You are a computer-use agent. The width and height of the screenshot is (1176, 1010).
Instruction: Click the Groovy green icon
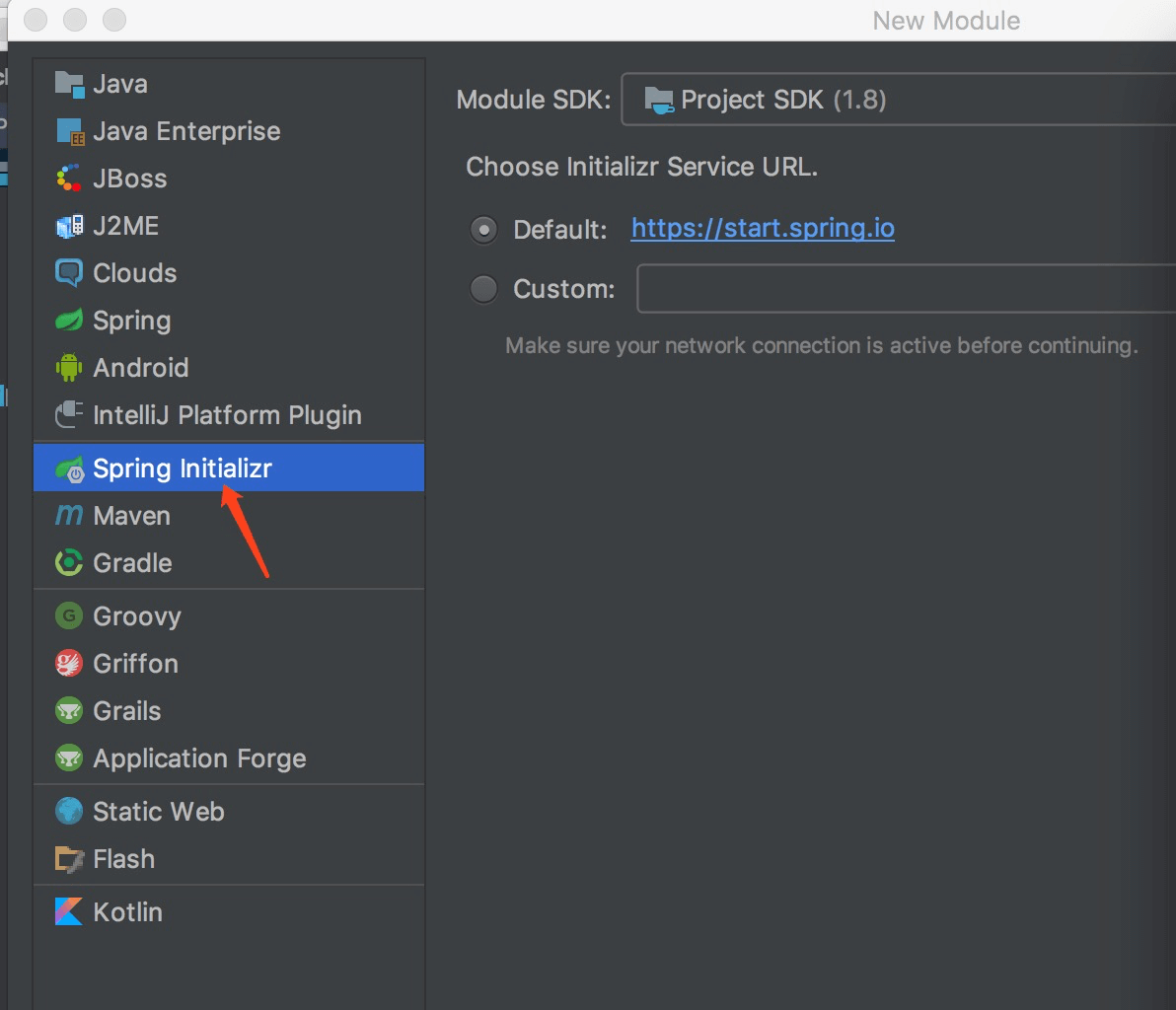click(x=69, y=616)
